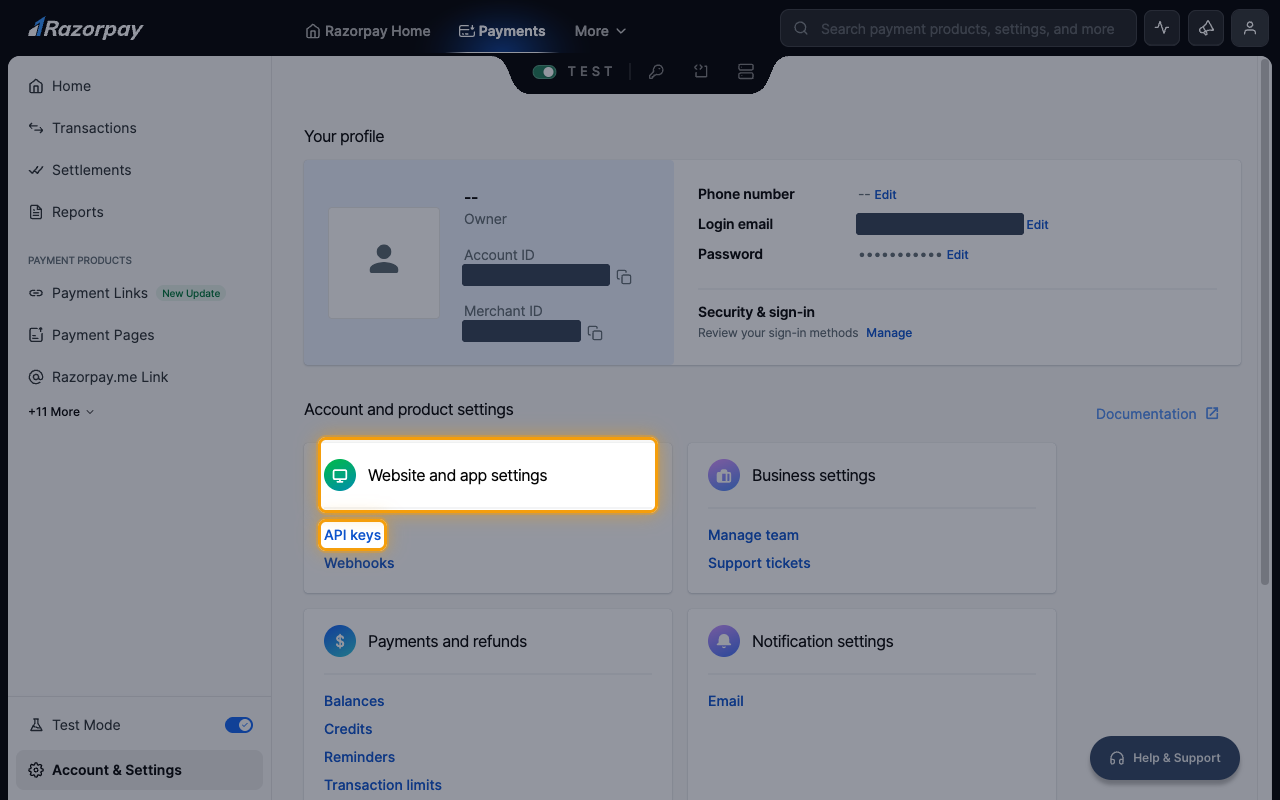
Task: Open the announcements megaphone icon
Action: click(x=1206, y=29)
